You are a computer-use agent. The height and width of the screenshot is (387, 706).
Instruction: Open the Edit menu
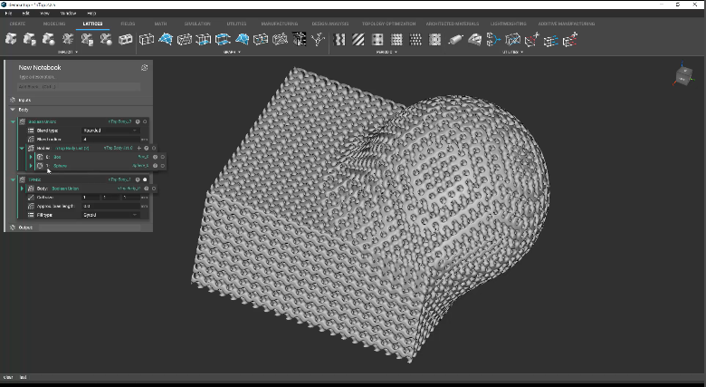coord(26,13)
